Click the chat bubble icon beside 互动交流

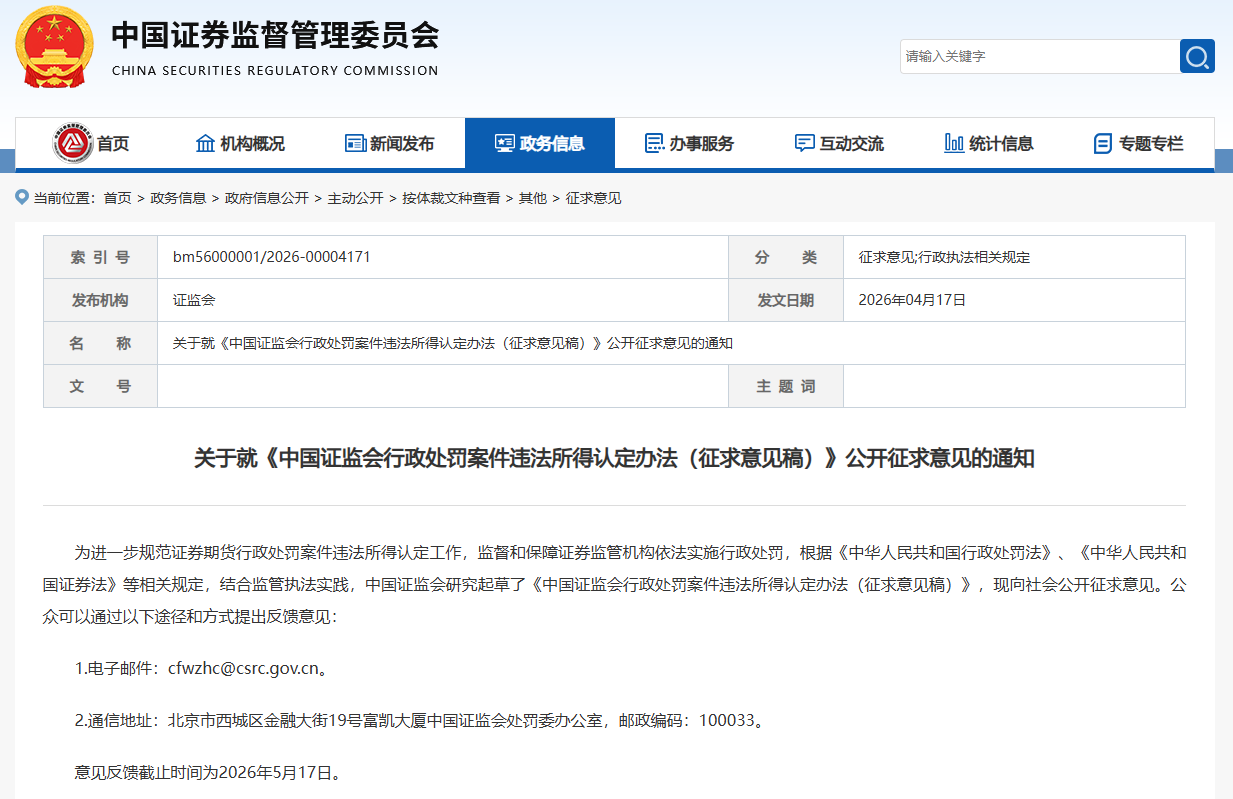click(804, 143)
